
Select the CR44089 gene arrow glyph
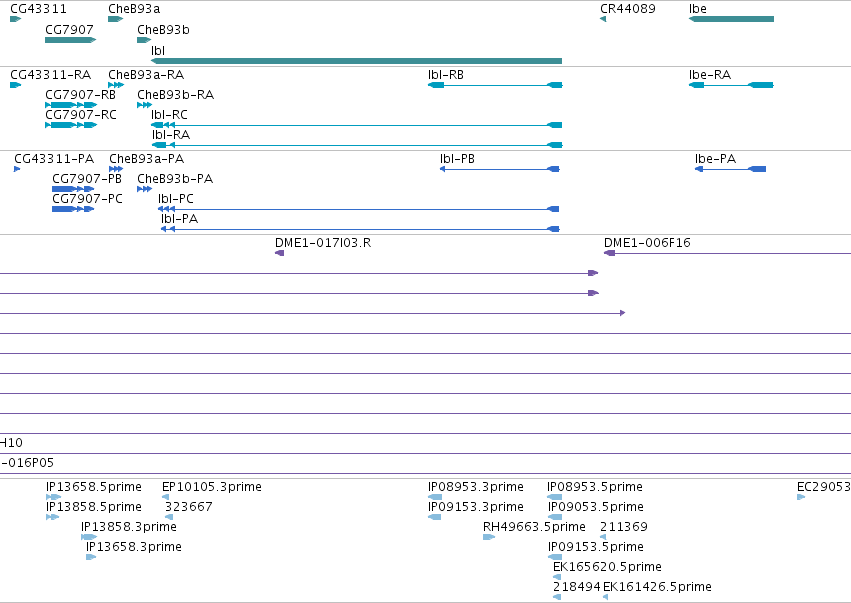(x=603, y=19)
